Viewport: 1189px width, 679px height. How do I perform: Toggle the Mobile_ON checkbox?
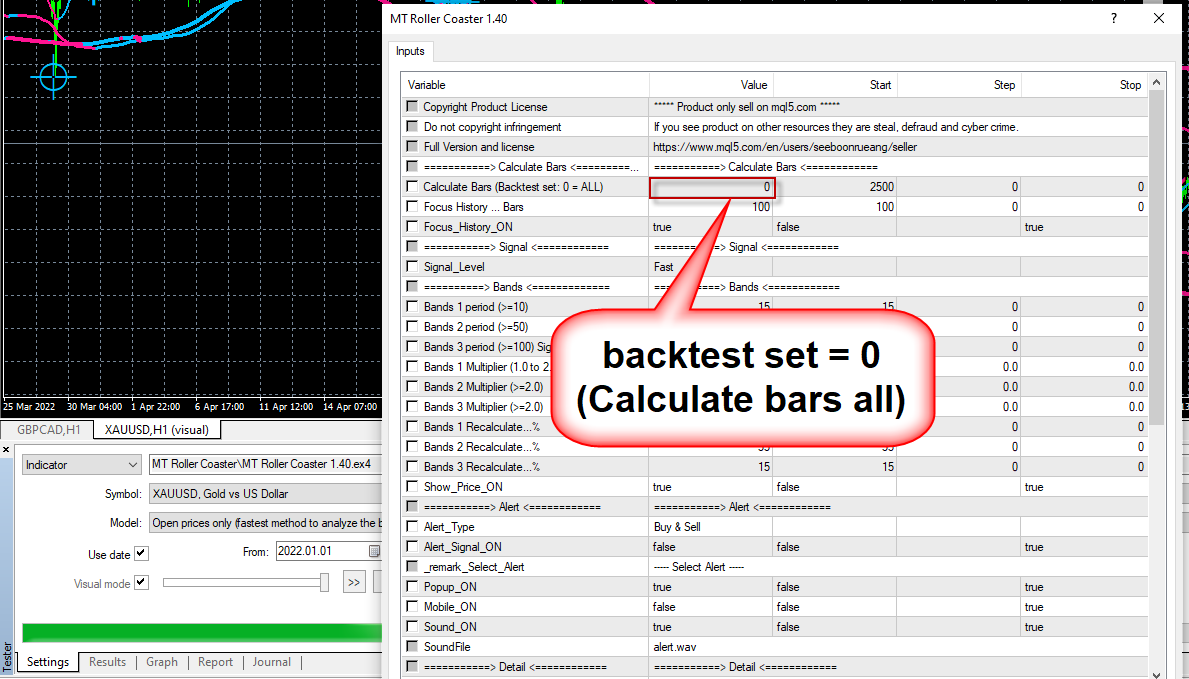tap(412, 606)
